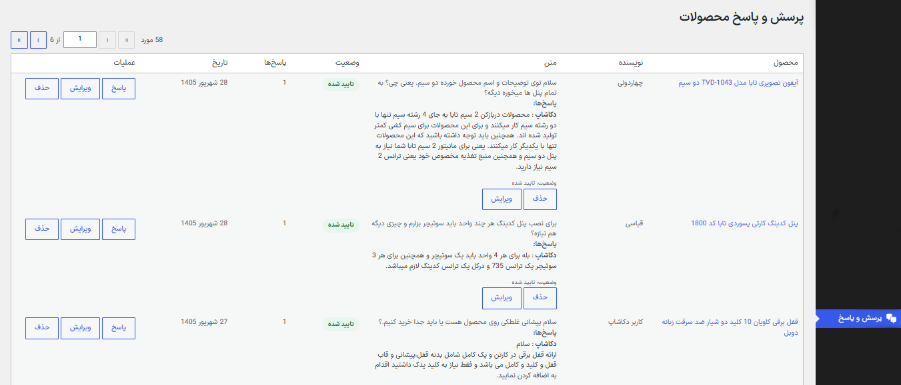Click the author name قیاسی
This screenshot has height=385, width=901.
635,224
